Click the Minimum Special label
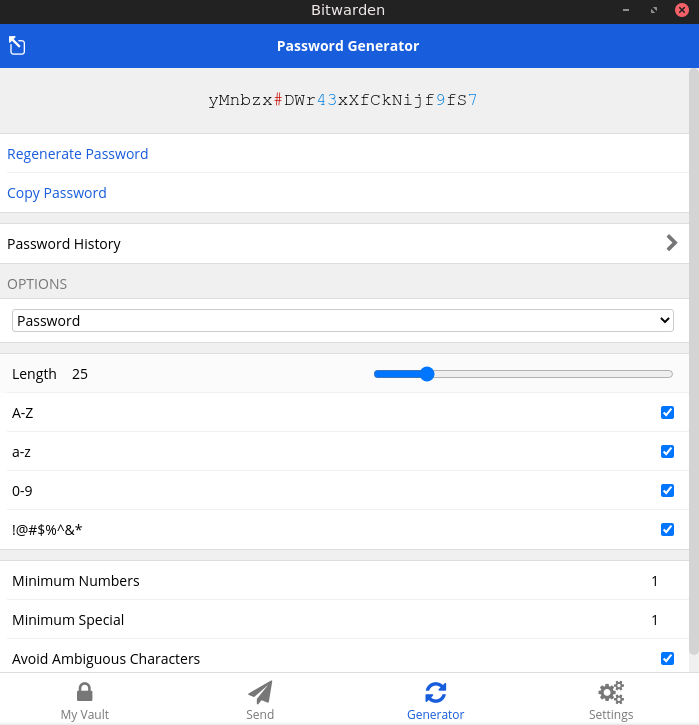Screen dimensions: 699x725 click(x=68, y=620)
